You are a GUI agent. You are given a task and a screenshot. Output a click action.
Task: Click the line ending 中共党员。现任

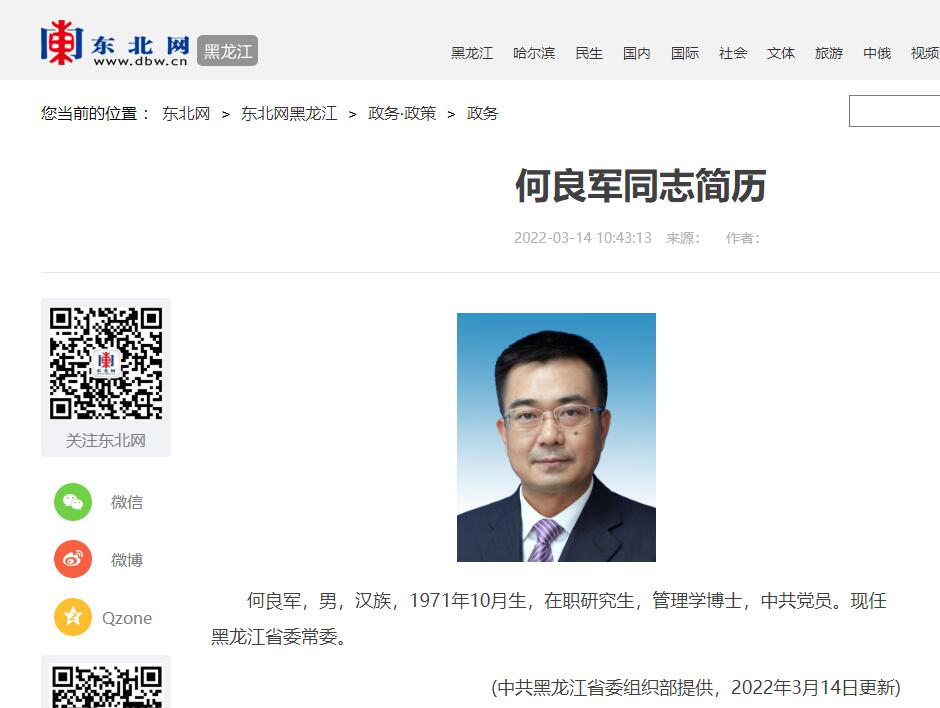point(567,601)
